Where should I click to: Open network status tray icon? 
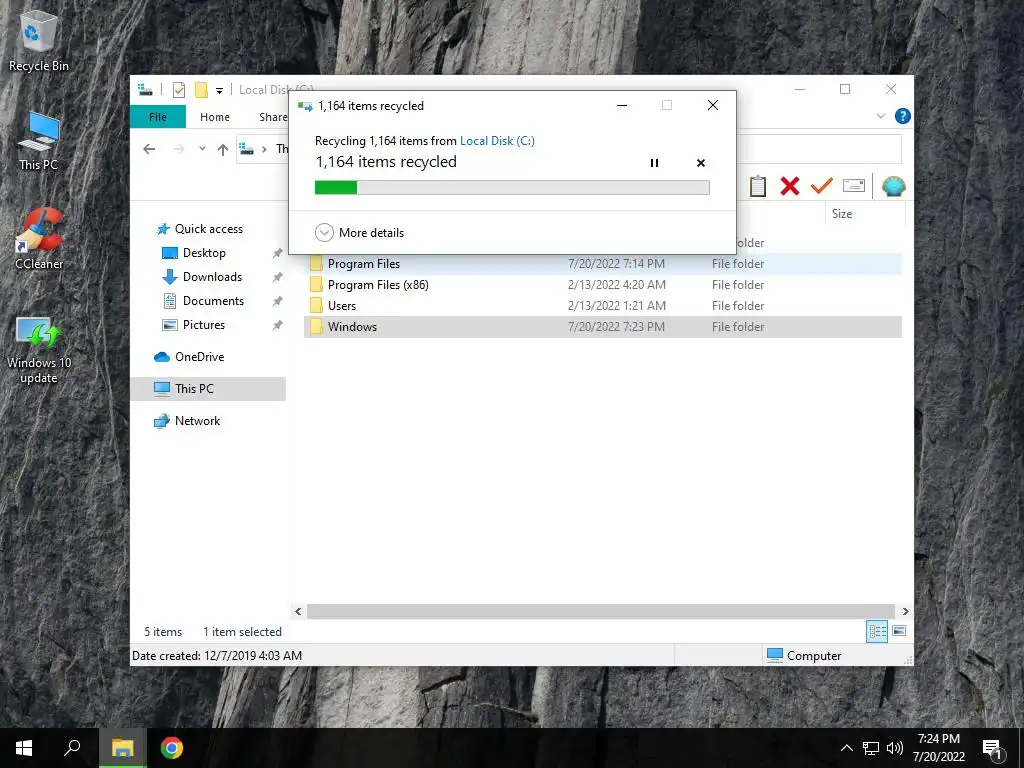871,748
